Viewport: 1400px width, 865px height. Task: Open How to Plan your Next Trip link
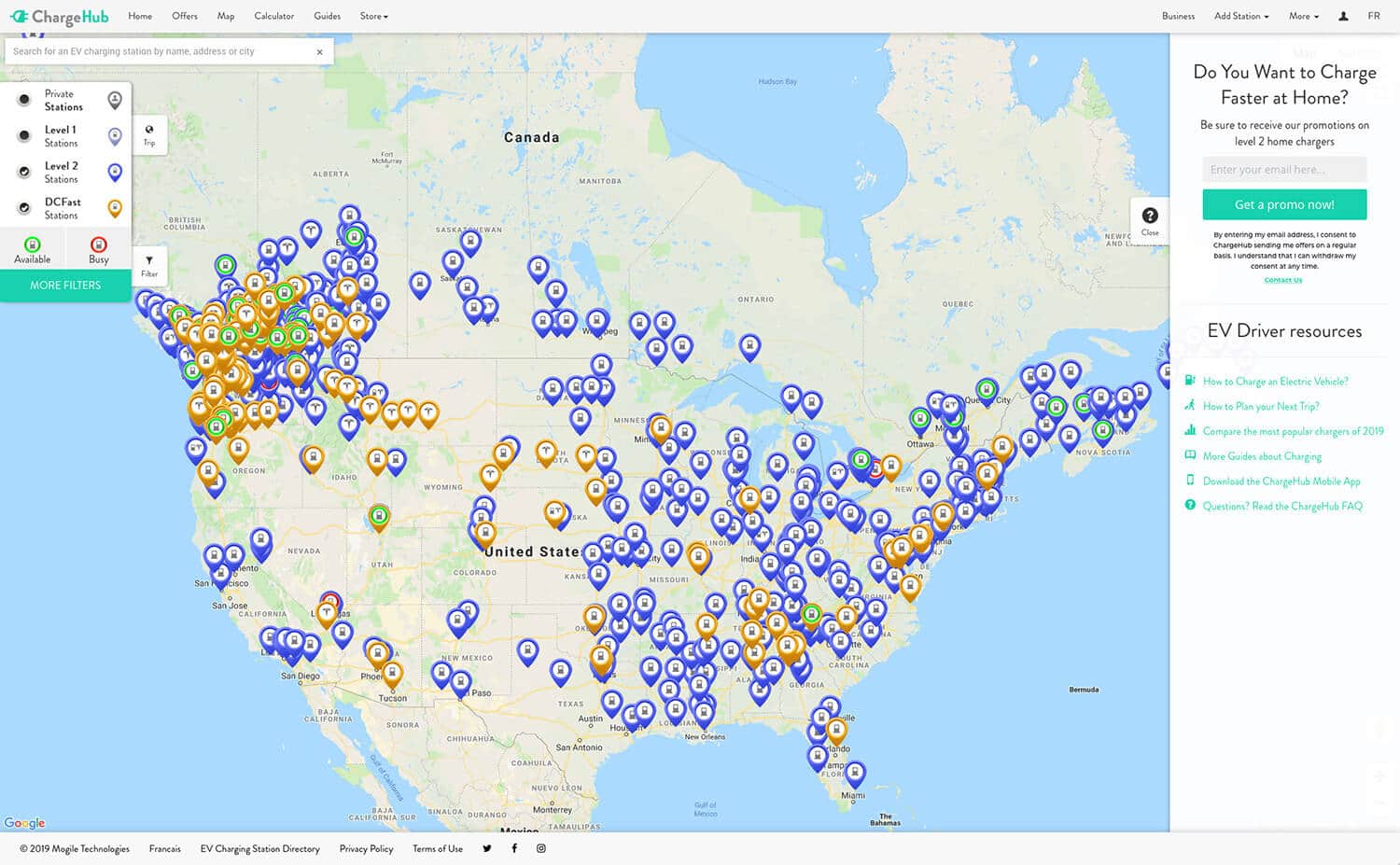click(x=1261, y=406)
